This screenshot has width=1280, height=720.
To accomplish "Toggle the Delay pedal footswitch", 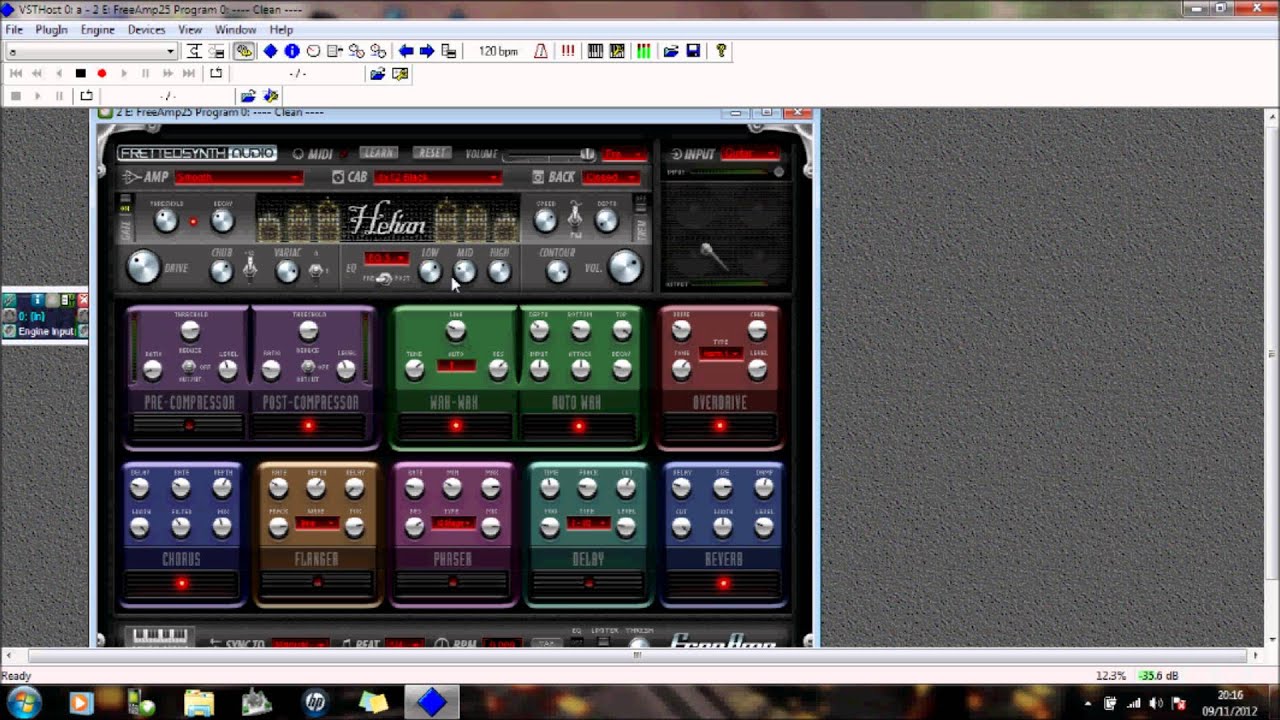I will pos(589,584).
